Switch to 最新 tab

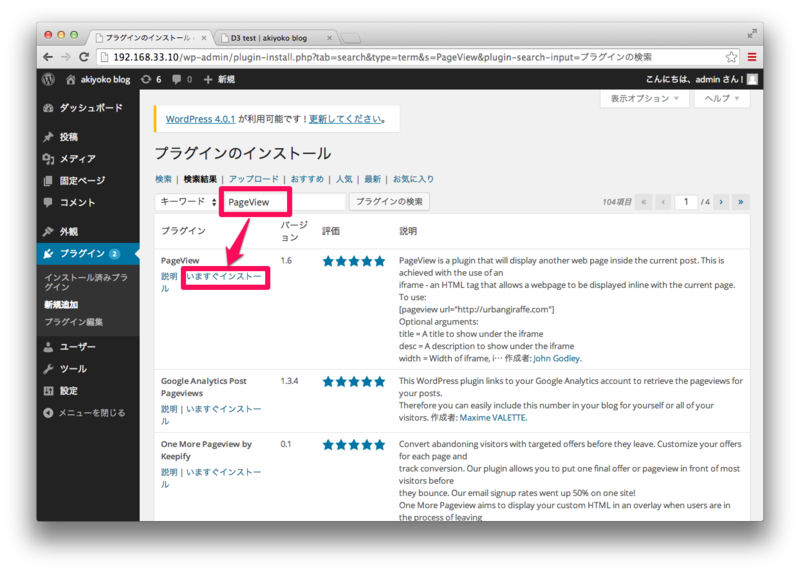pyautogui.click(x=372, y=179)
